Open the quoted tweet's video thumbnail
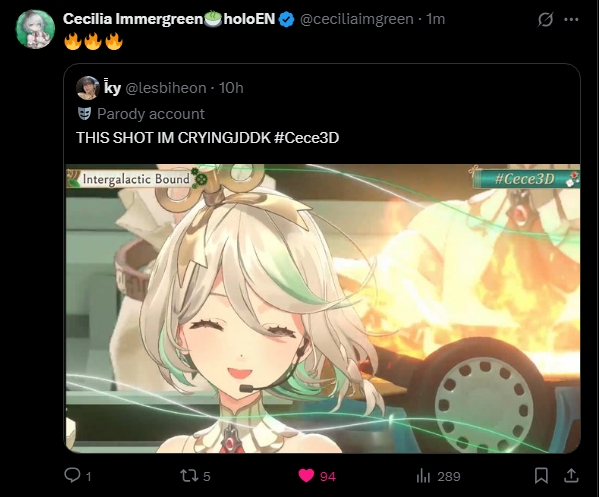The image size is (599, 497). pos(323,309)
